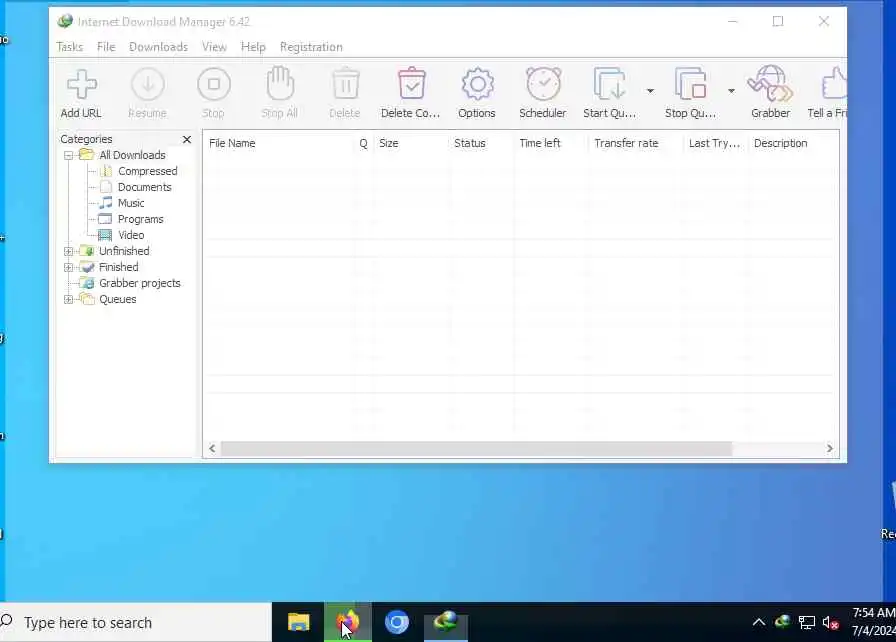
Task: Click the Tell a Friend thumbs-up icon
Action: (834, 85)
